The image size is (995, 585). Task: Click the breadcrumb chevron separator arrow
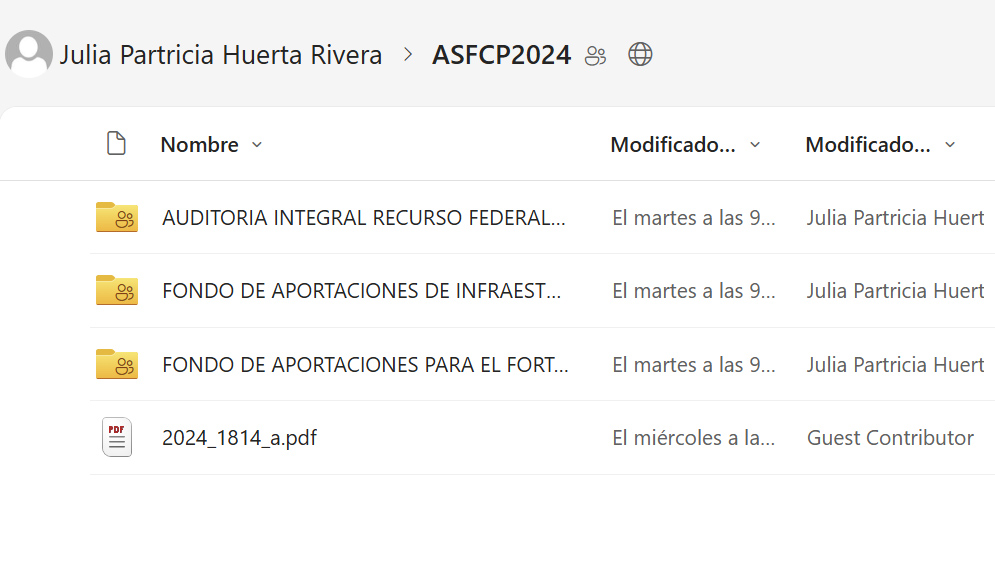pos(407,55)
